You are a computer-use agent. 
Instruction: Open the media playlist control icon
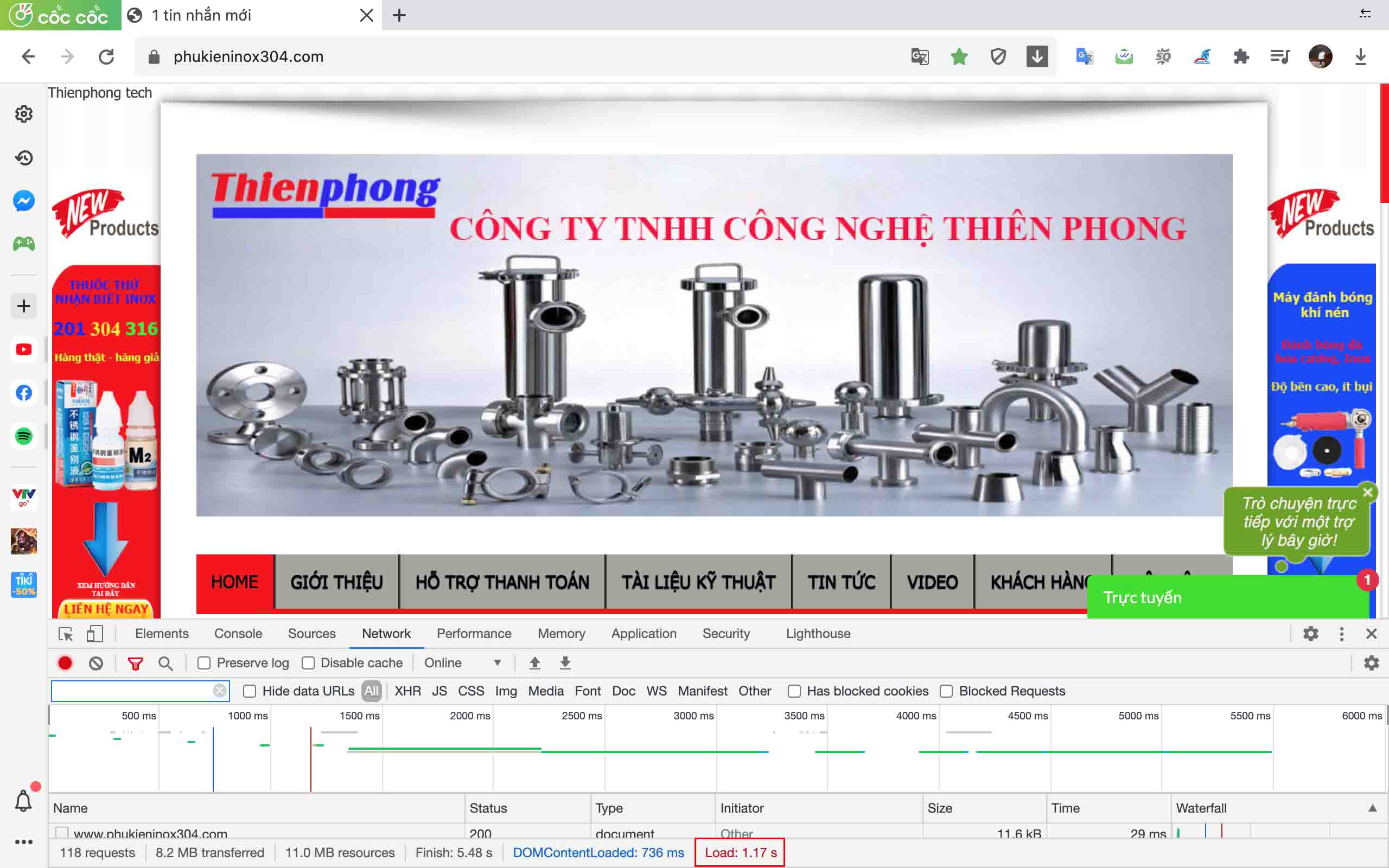1280,56
